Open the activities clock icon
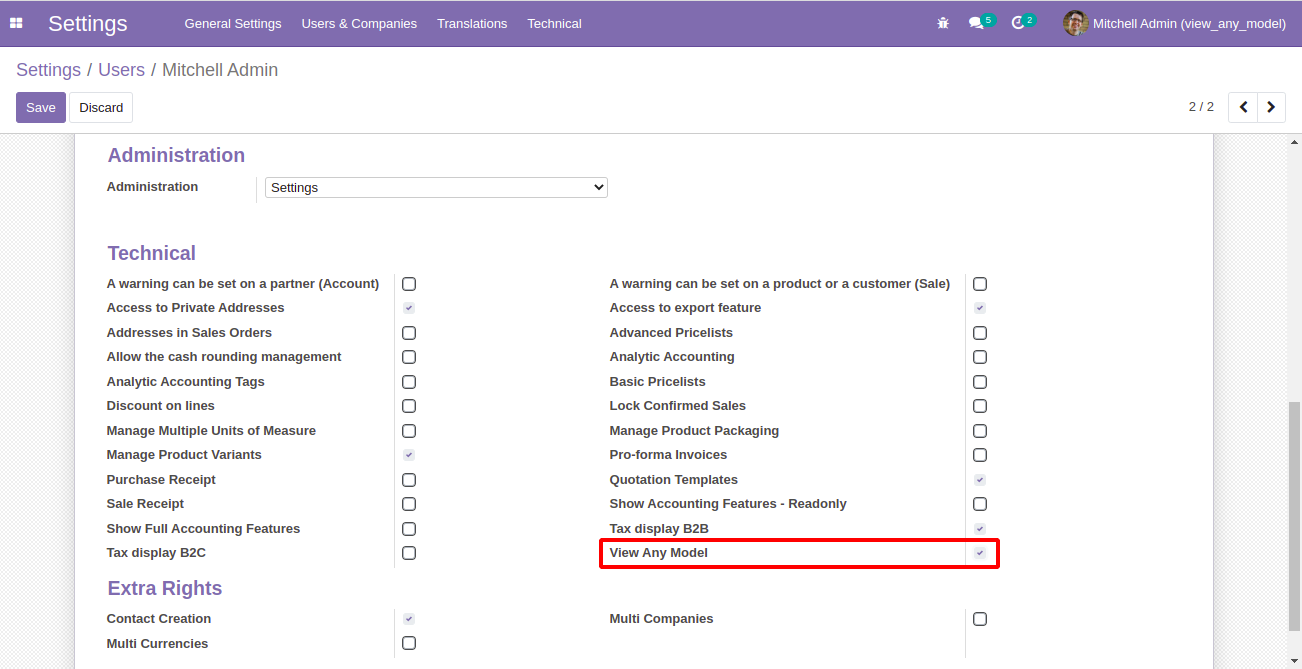Screen dimensions: 1302x669 point(1018,23)
